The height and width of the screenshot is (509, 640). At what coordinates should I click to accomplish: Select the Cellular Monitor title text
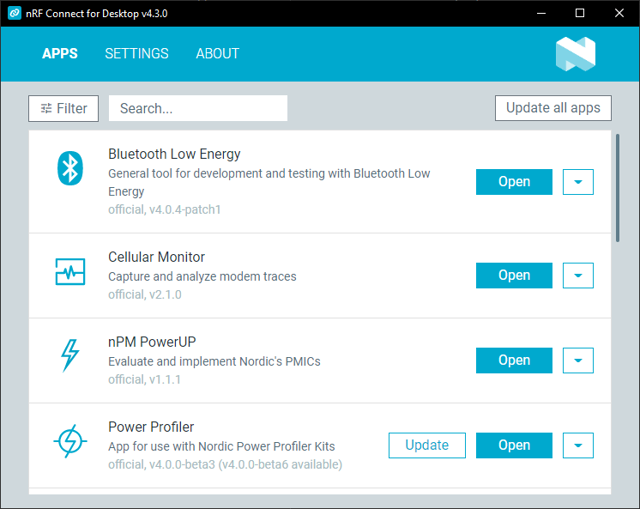156,257
